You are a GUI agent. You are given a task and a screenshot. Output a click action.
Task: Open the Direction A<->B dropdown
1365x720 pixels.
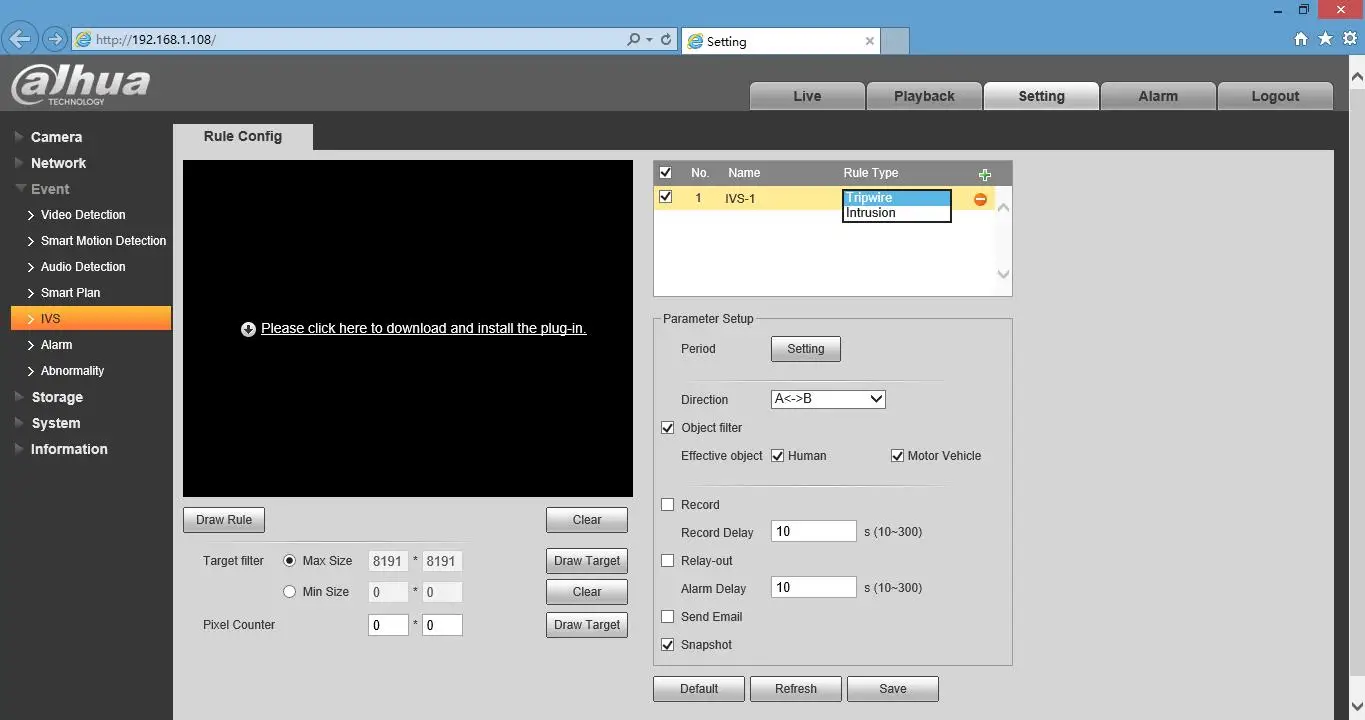point(828,399)
